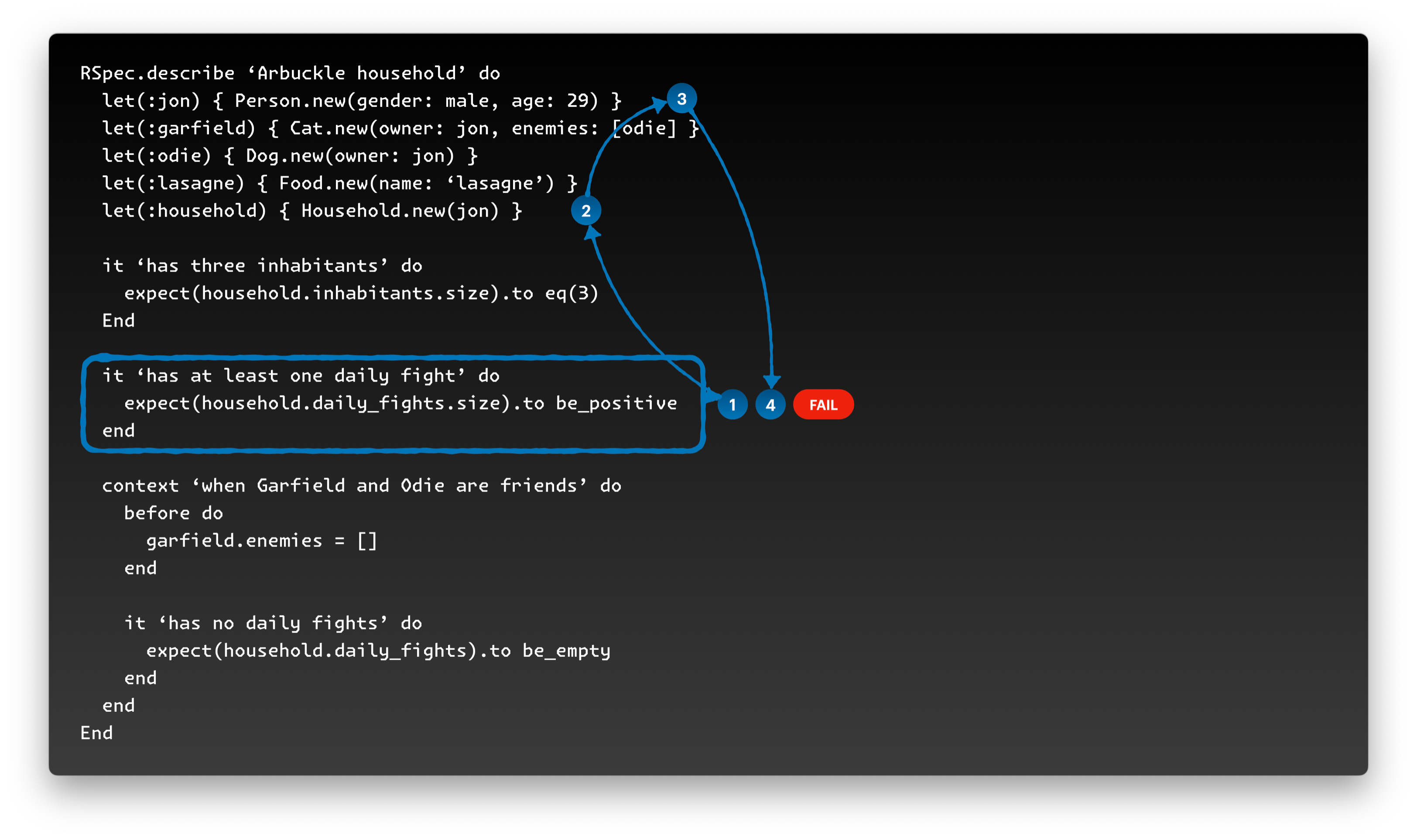Screen dimensions: 1417x840
Task: Click the blue circle numbered 3
Action: click(681, 99)
